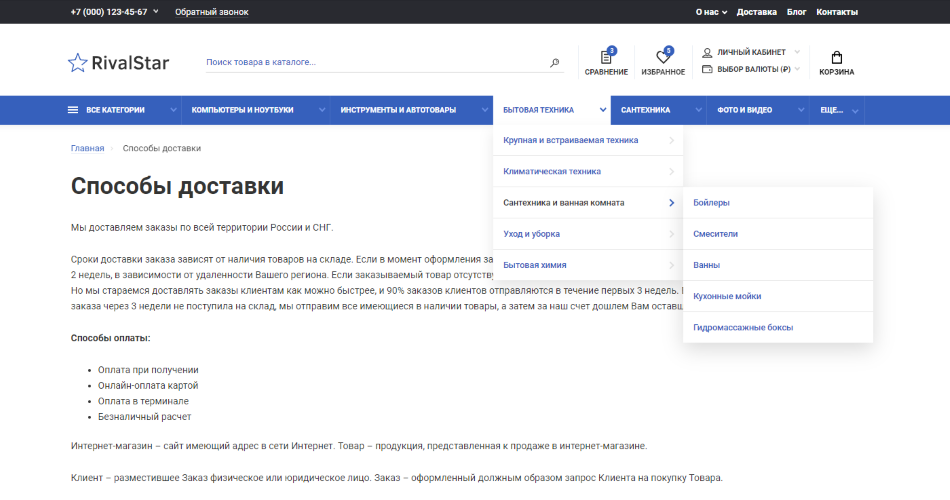Expand arrow for Климатическая техника
This screenshot has width=950, height=500.
point(671,172)
